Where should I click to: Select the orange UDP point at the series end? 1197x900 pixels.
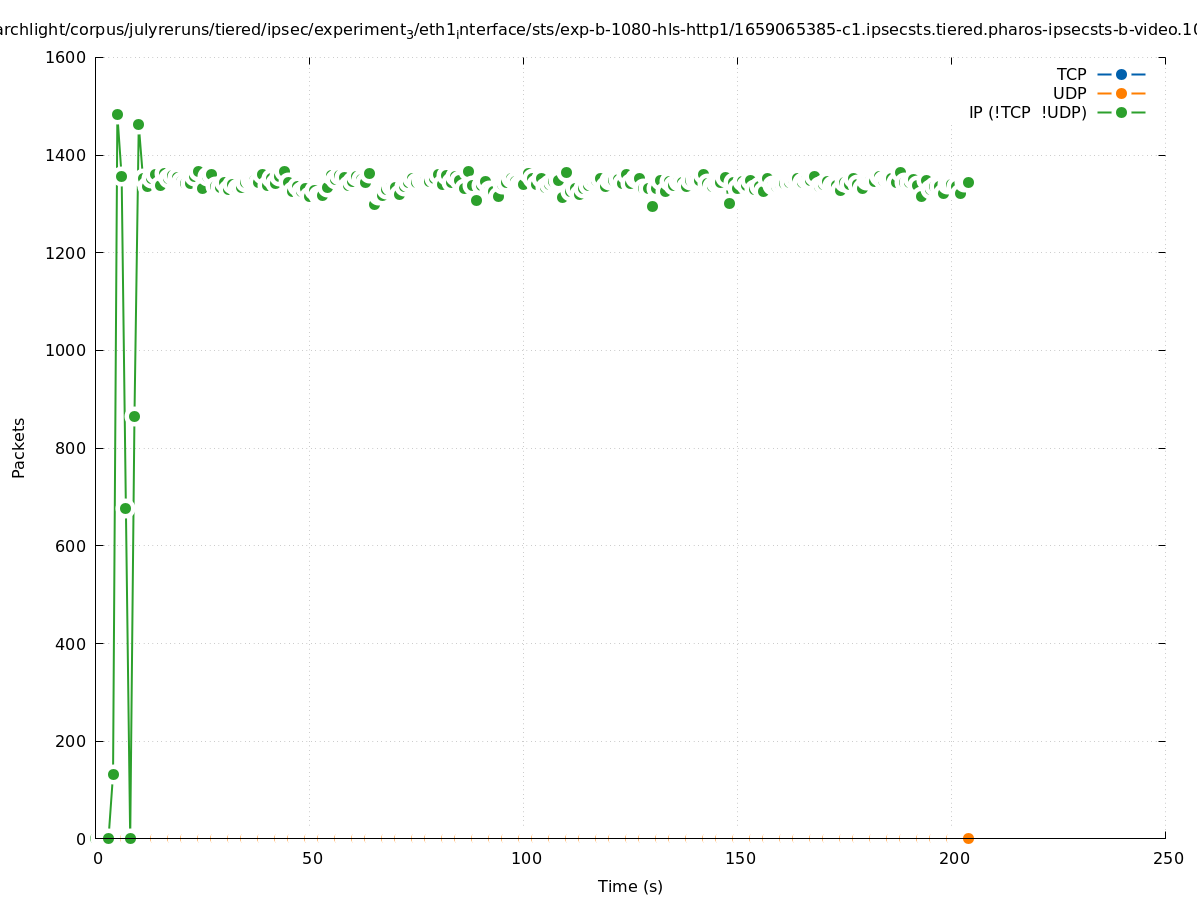pos(968,838)
